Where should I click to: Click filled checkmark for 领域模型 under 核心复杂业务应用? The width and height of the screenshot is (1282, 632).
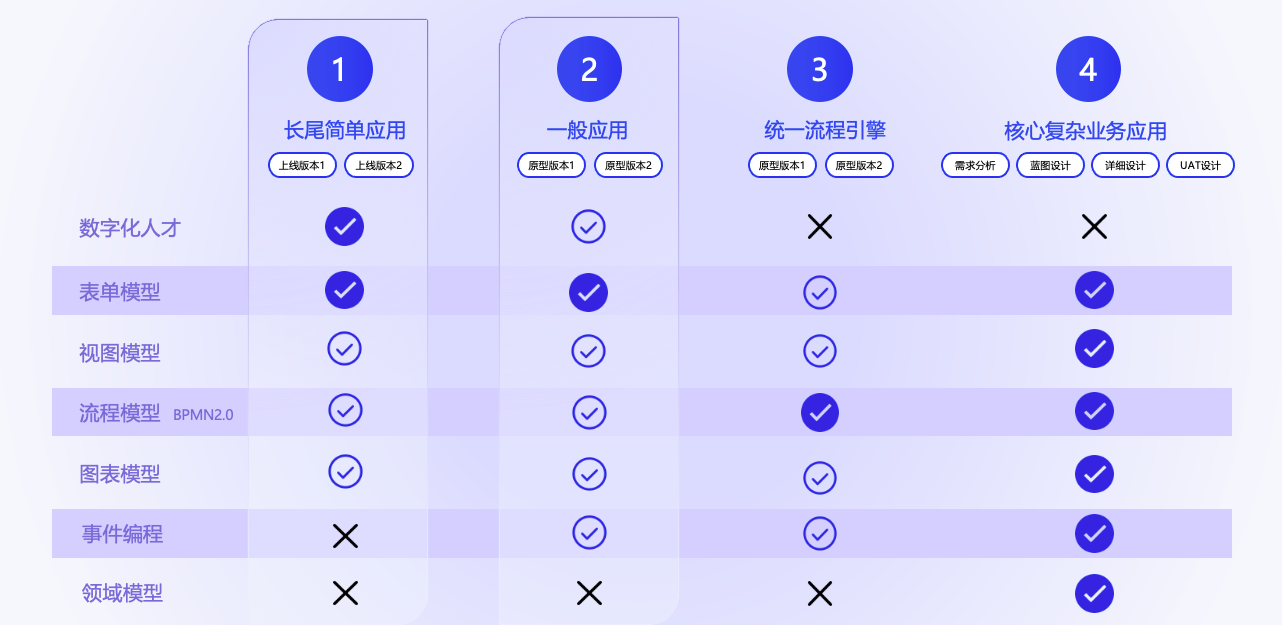pyautogui.click(x=1094, y=593)
